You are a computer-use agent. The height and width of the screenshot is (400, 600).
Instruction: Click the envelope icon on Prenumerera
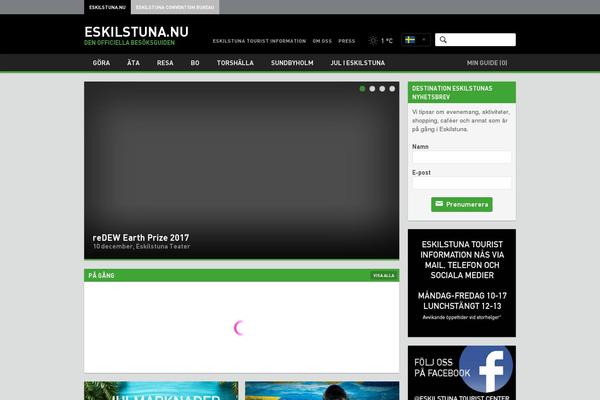[439, 204]
